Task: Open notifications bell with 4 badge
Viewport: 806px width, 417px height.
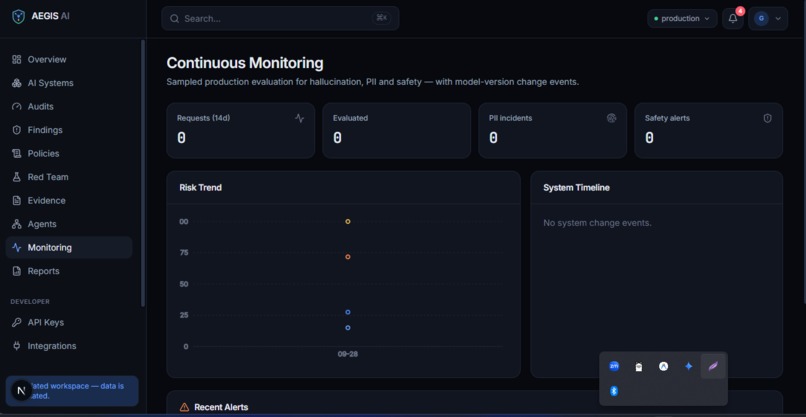Action: [733, 19]
